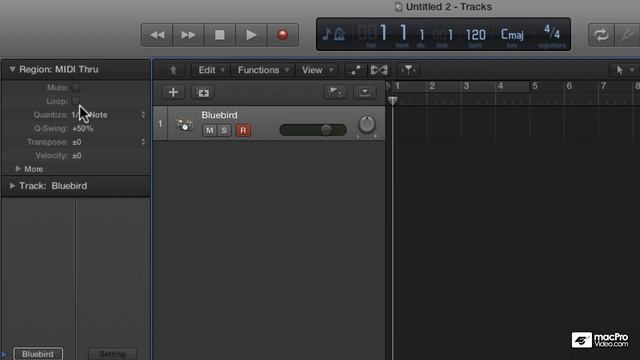Open the Edit menu

coord(211,70)
